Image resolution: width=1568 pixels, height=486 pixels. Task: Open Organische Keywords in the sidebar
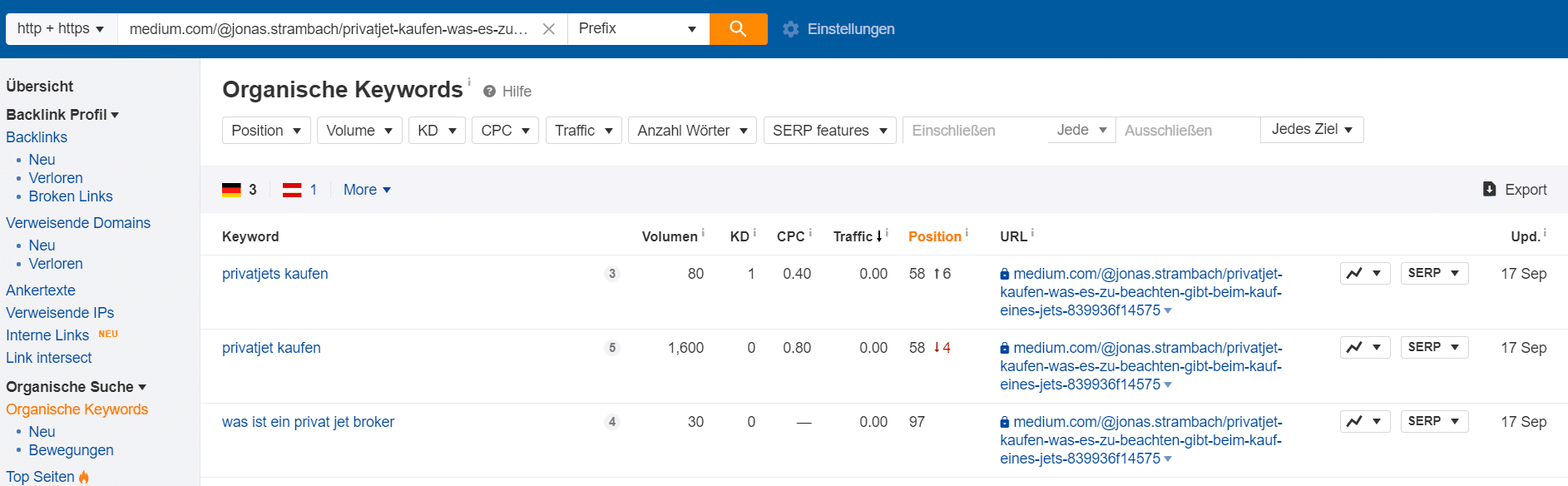77,409
